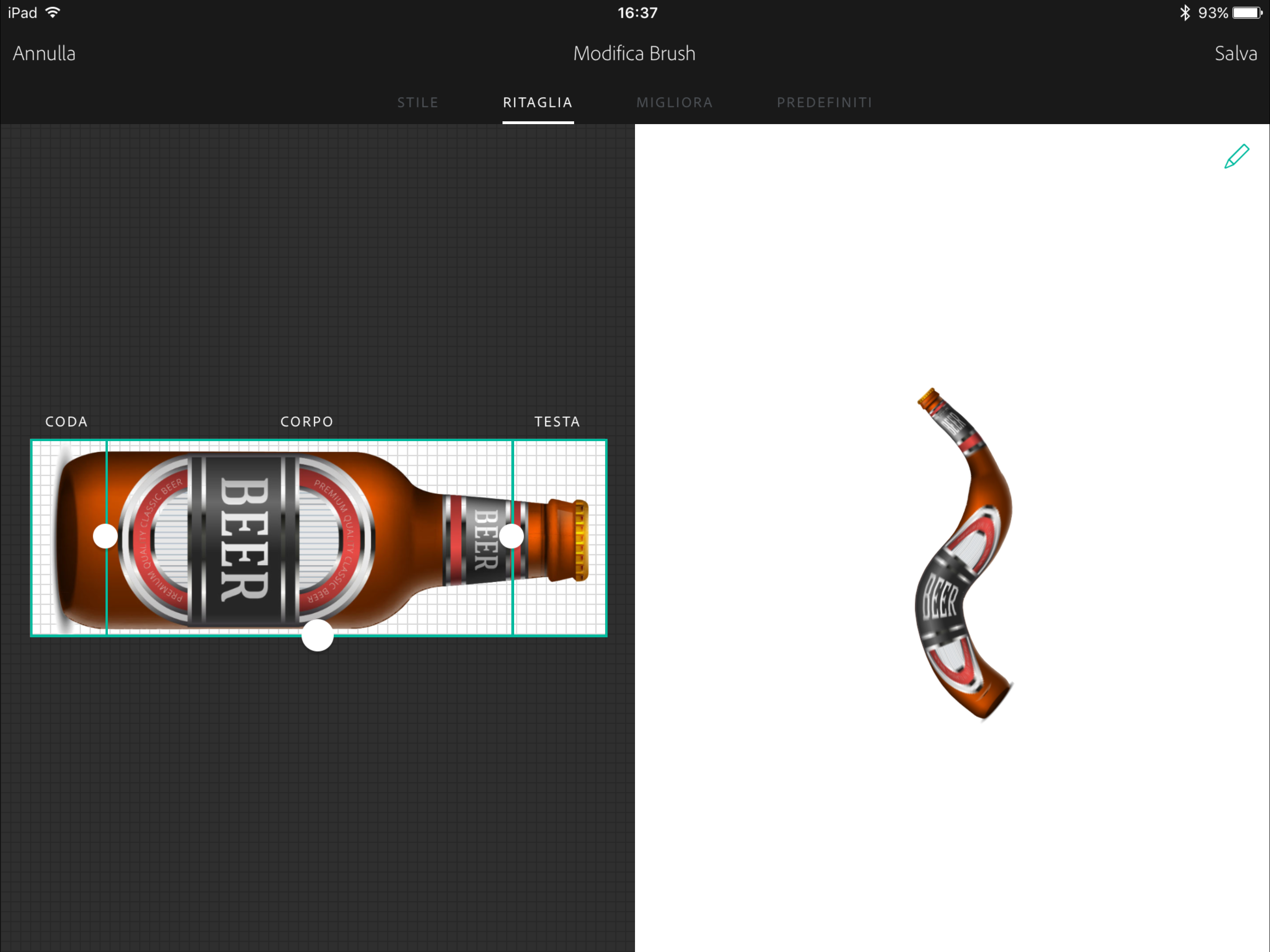Click the CORPO section label
The height and width of the screenshot is (952, 1270).
307,422
